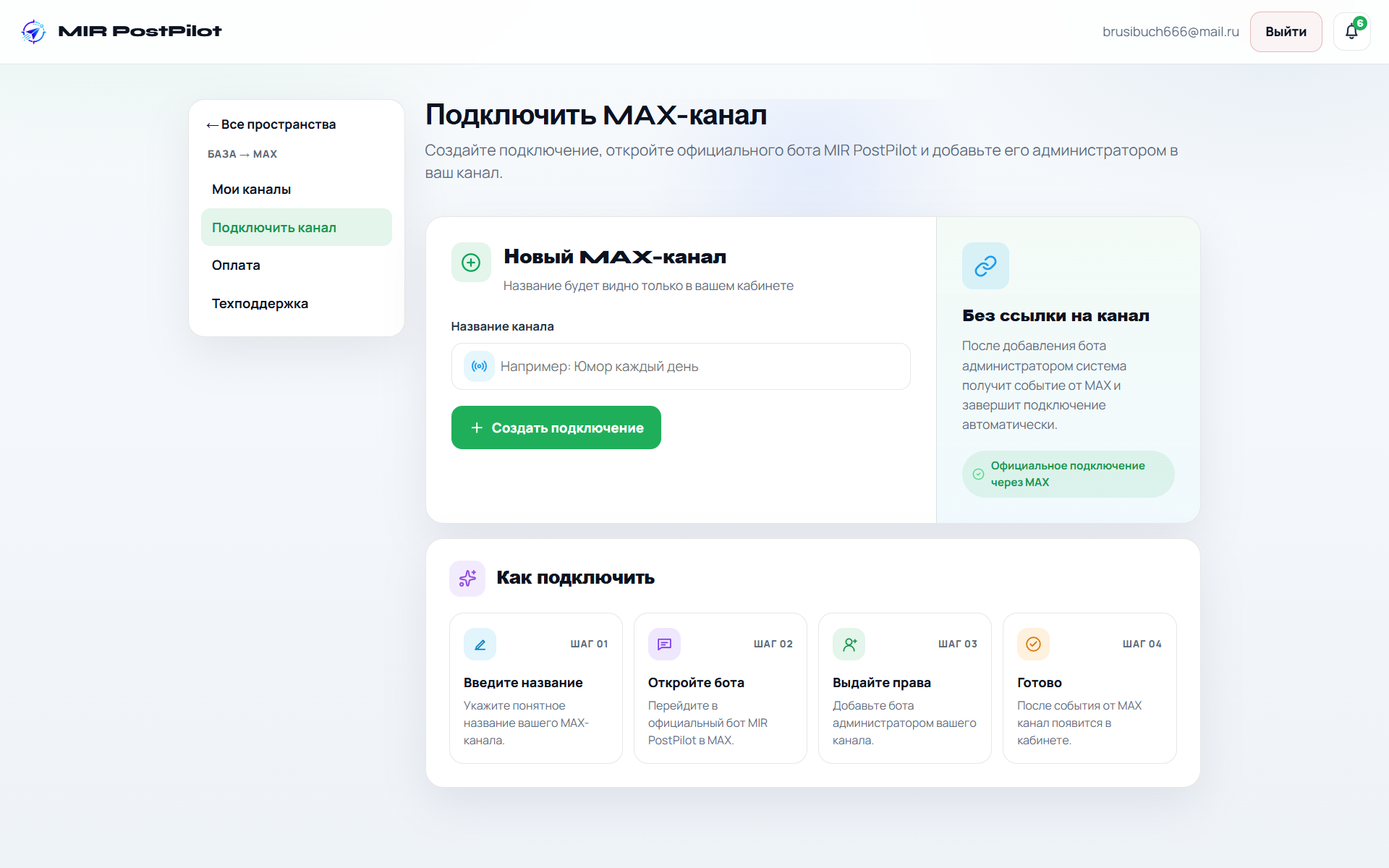Screen dimensions: 1389x868
Task: Open Техподдержка in the sidebar
Action: tap(297, 304)
